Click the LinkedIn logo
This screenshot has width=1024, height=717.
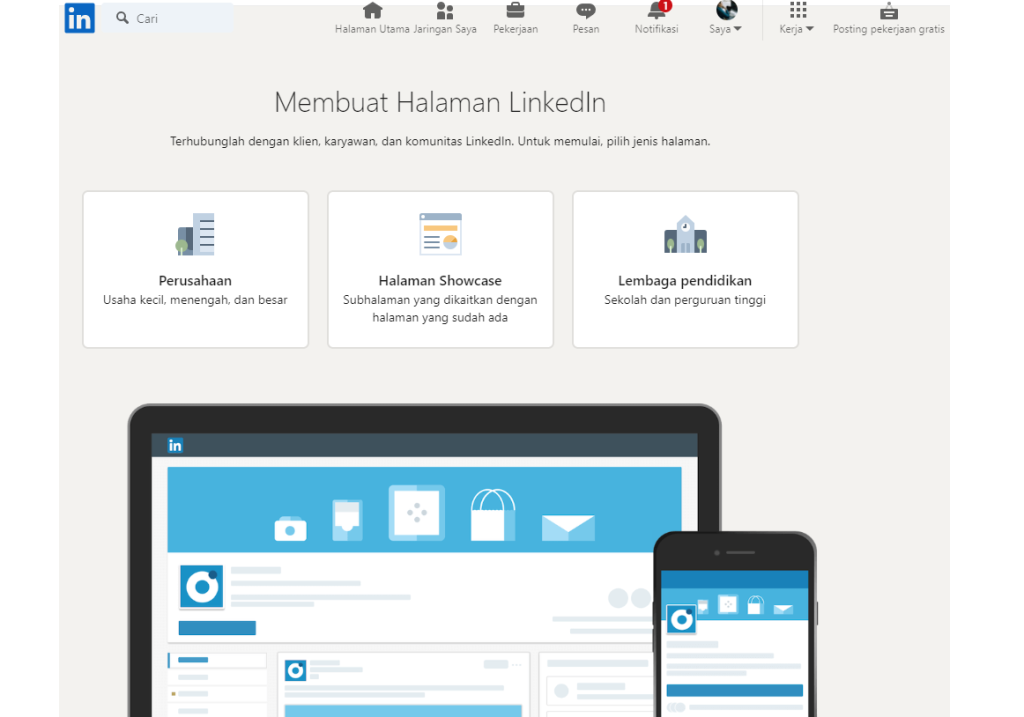[x=80, y=18]
